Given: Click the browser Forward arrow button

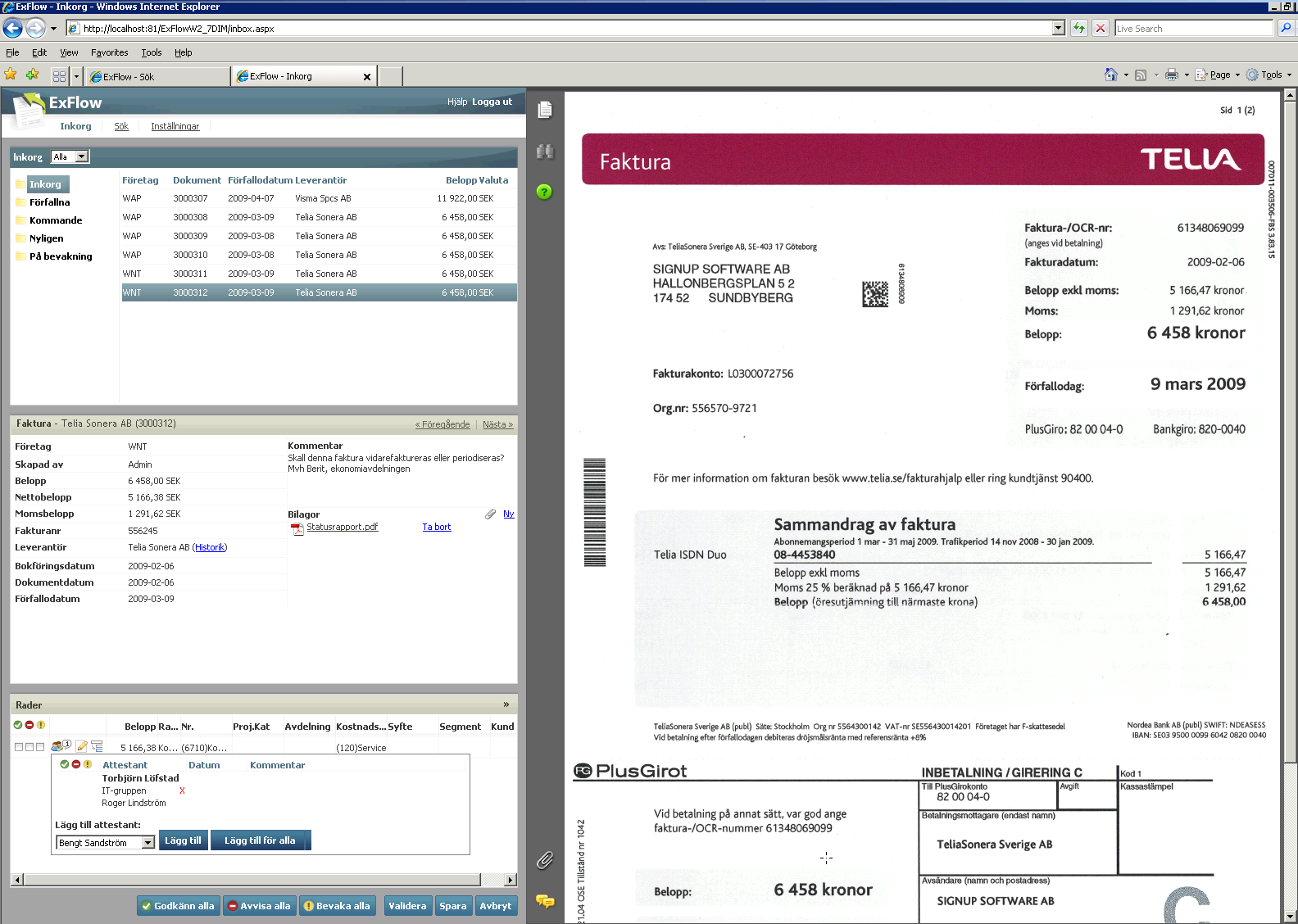Looking at the screenshot, I should (x=35, y=28).
